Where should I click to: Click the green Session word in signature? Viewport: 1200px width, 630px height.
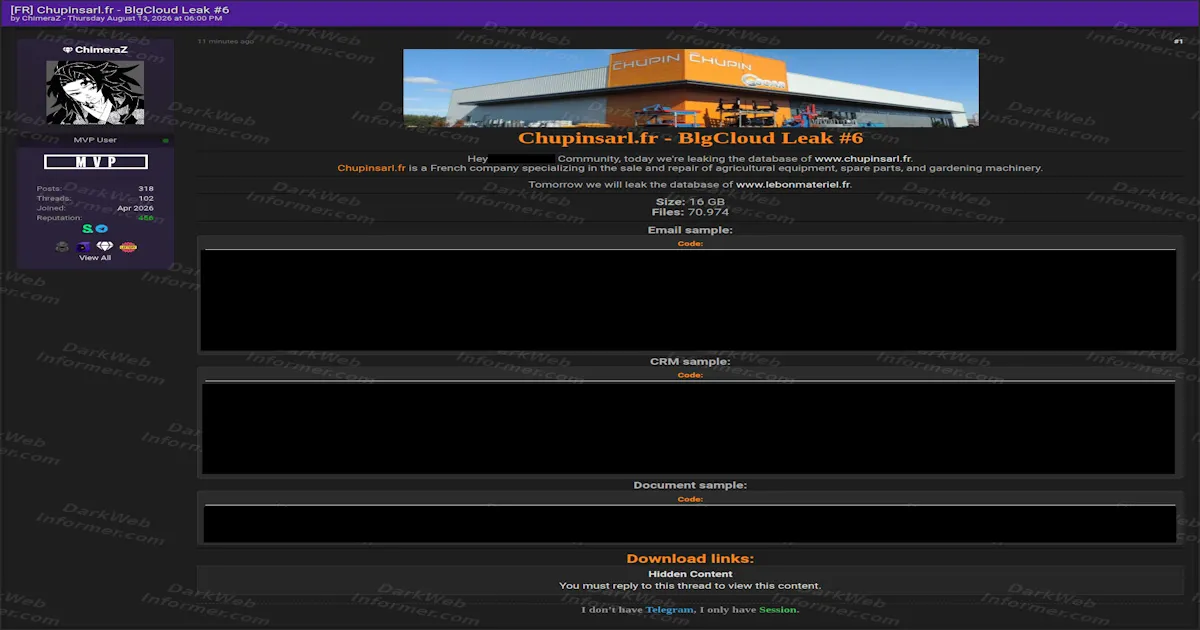778,610
